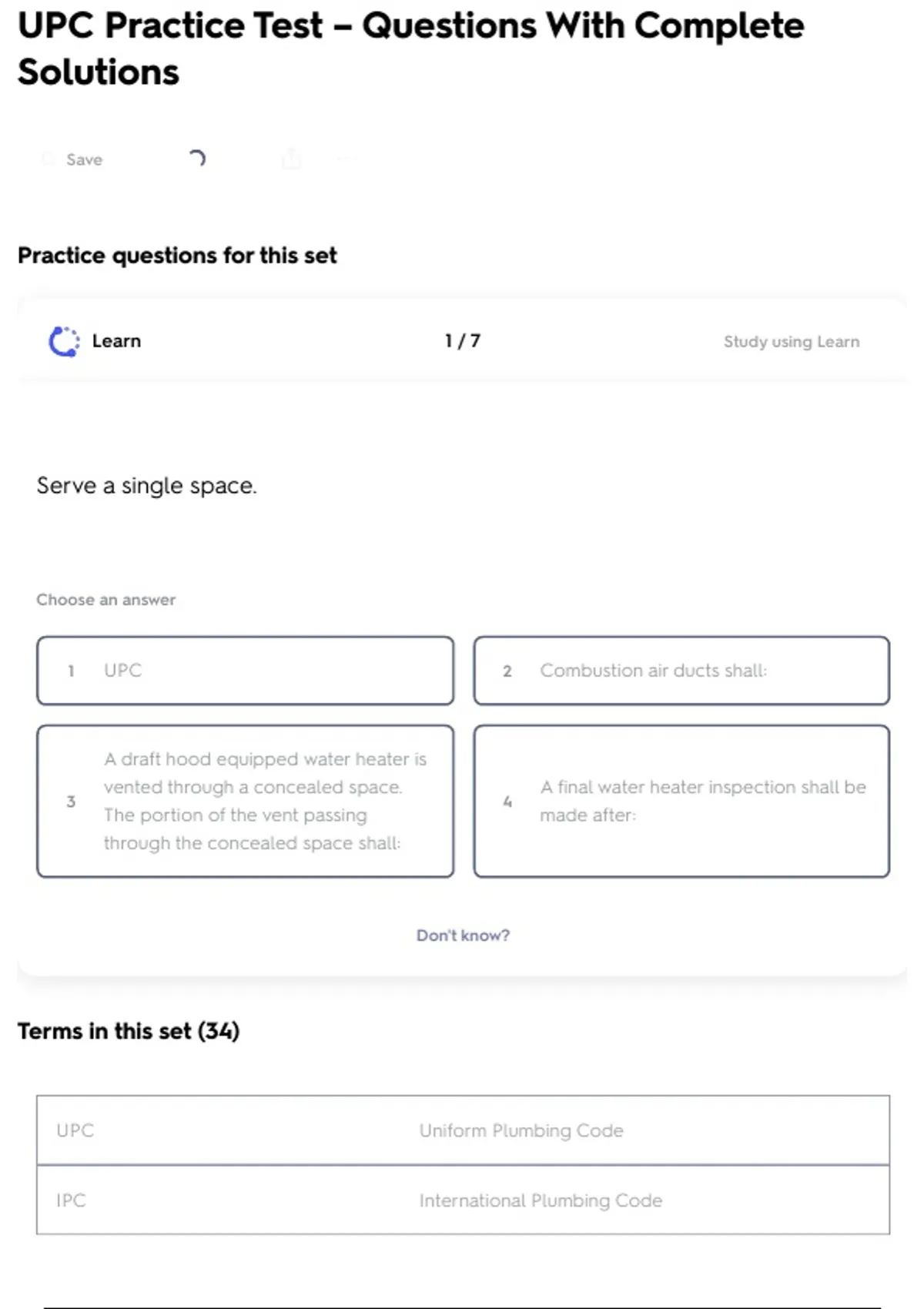Click the Uniform Plumbing Code definition
This screenshot has height=1309, width=924.
(x=521, y=1130)
